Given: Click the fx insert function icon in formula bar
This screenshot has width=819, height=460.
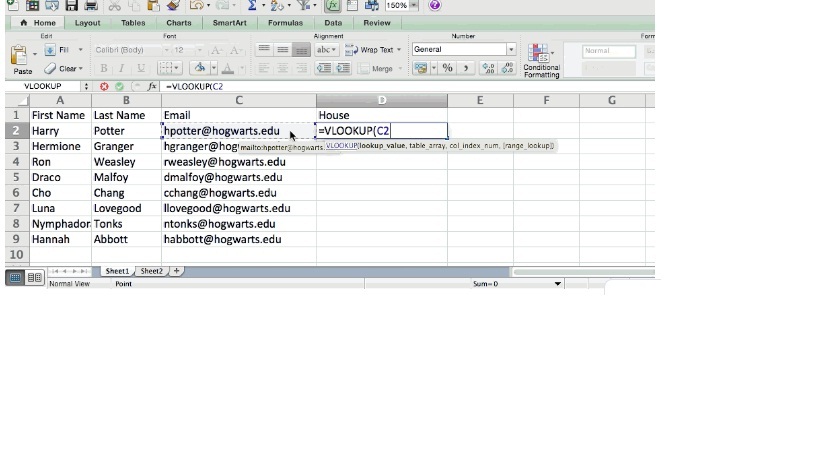Looking at the screenshot, I should 152,87.
